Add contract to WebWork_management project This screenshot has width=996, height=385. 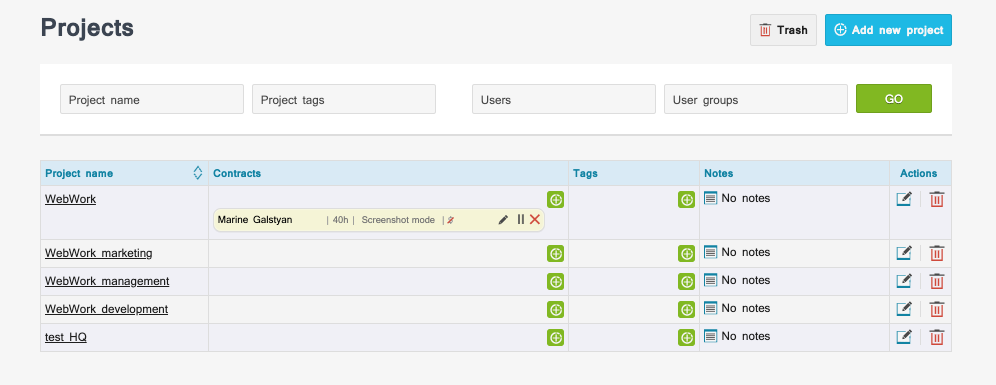coord(556,281)
